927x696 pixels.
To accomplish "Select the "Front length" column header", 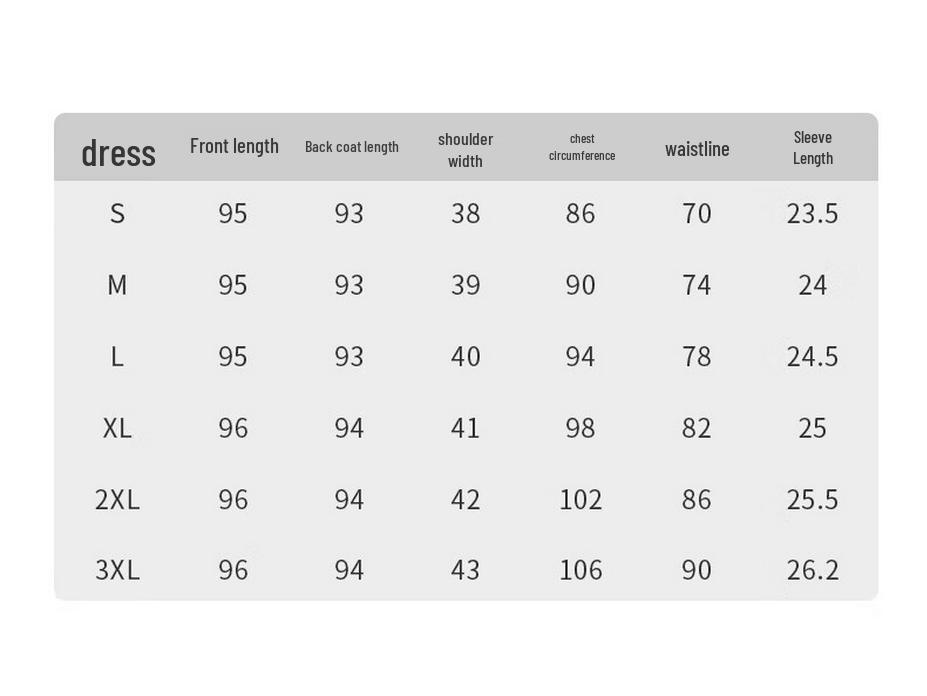I will (x=234, y=146).
